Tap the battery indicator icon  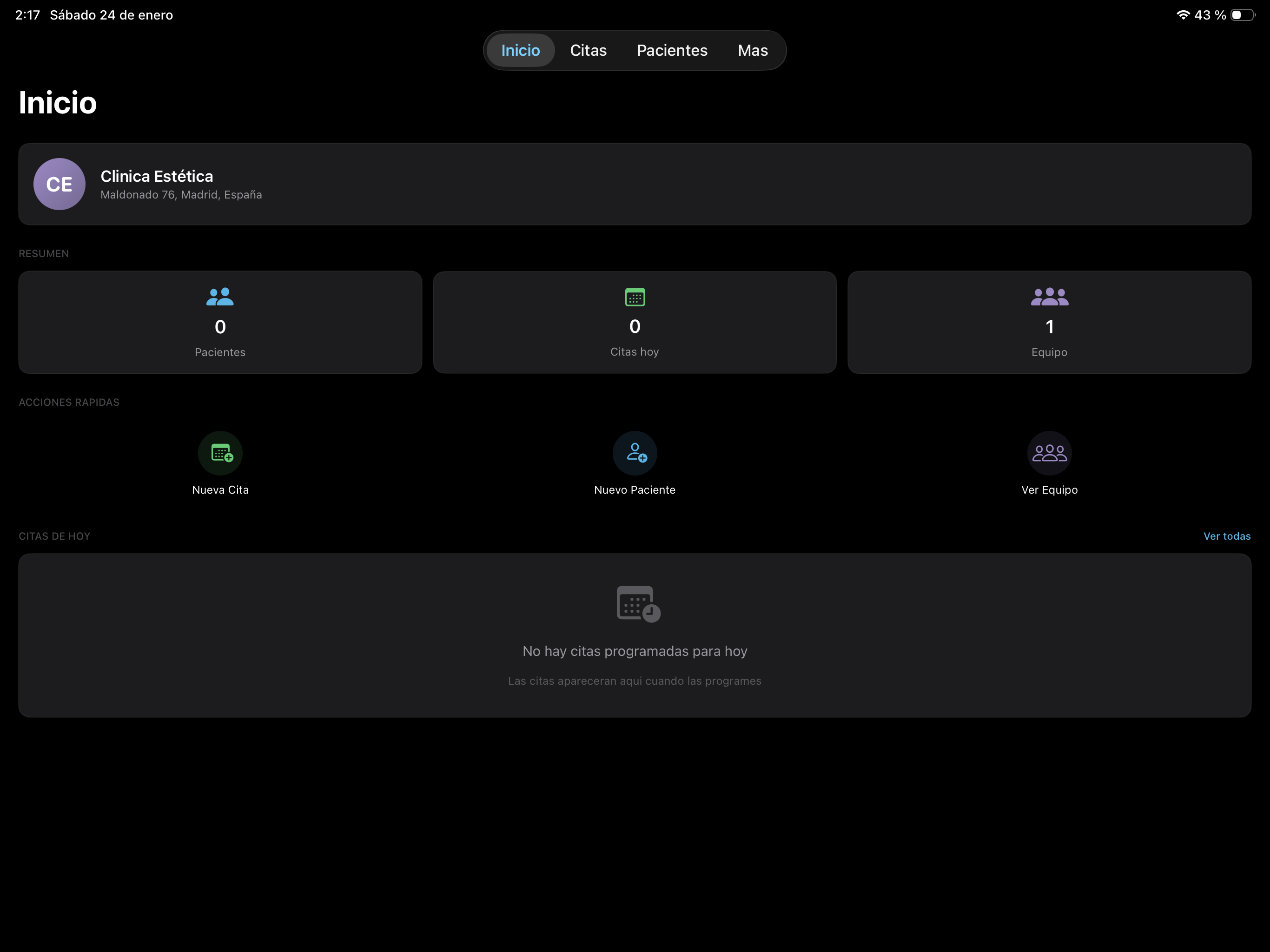click(x=1243, y=15)
